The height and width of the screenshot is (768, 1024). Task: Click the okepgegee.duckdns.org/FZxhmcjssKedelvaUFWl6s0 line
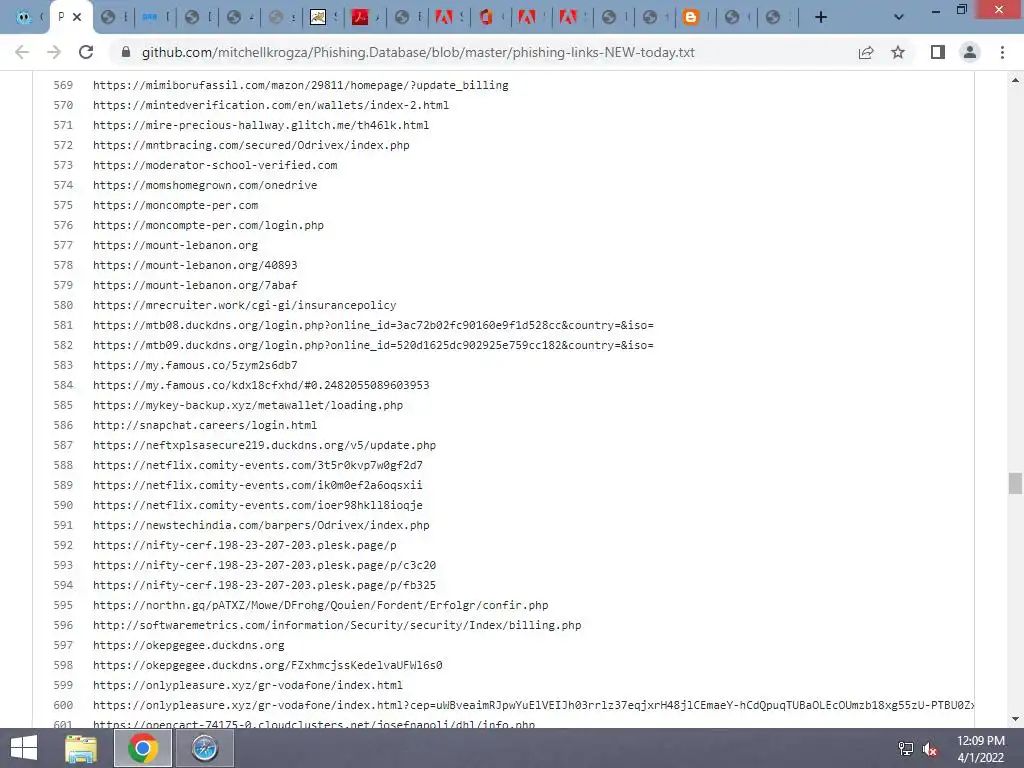point(268,665)
